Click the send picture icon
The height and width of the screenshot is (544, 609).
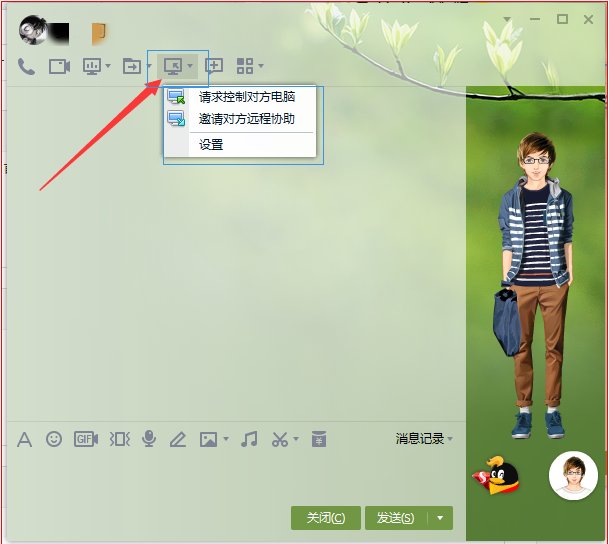coord(209,440)
